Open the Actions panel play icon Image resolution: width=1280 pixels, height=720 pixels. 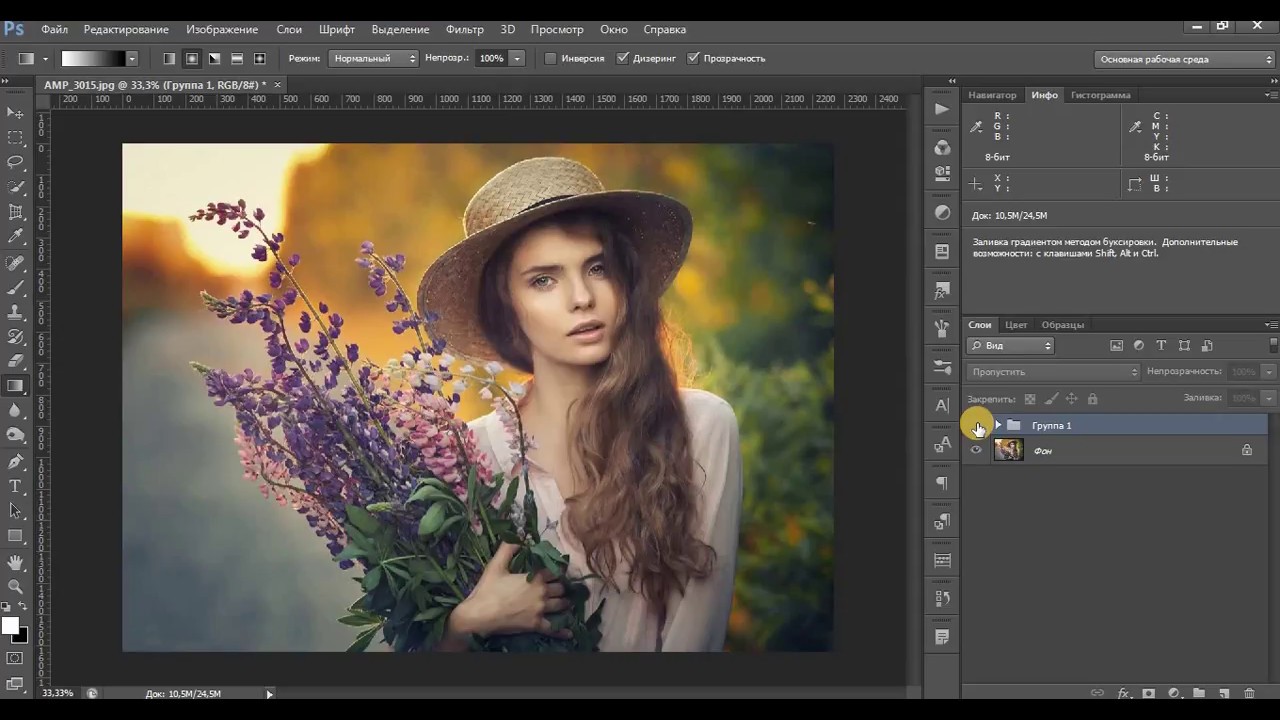pyautogui.click(x=942, y=109)
